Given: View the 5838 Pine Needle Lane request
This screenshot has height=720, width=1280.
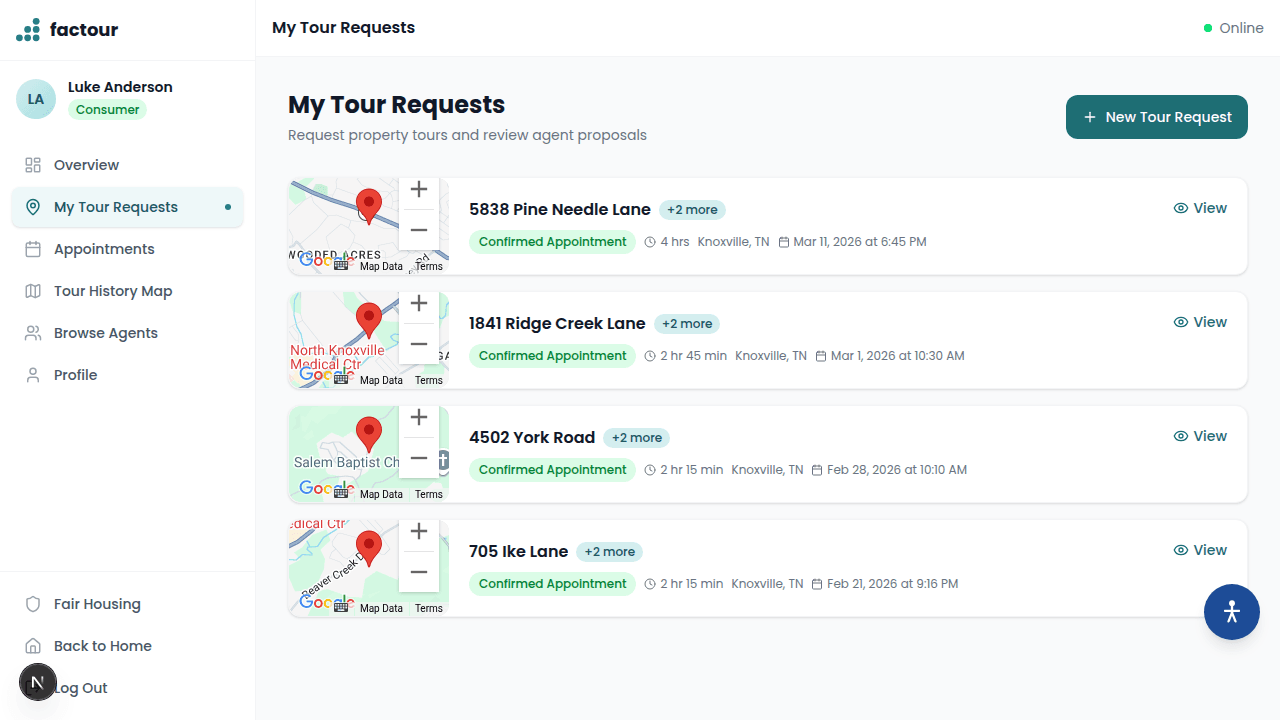Looking at the screenshot, I should pyautogui.click(x=1200, y=208).
